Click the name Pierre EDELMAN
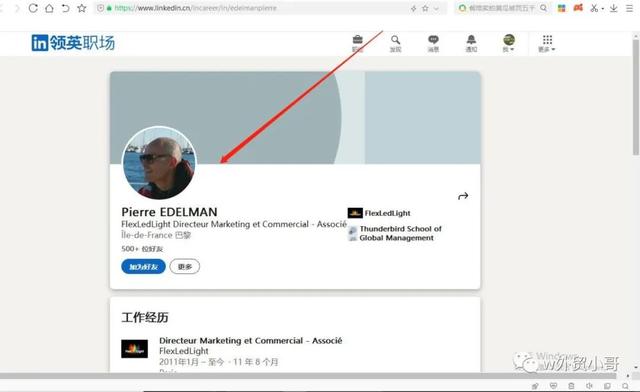 169,212
